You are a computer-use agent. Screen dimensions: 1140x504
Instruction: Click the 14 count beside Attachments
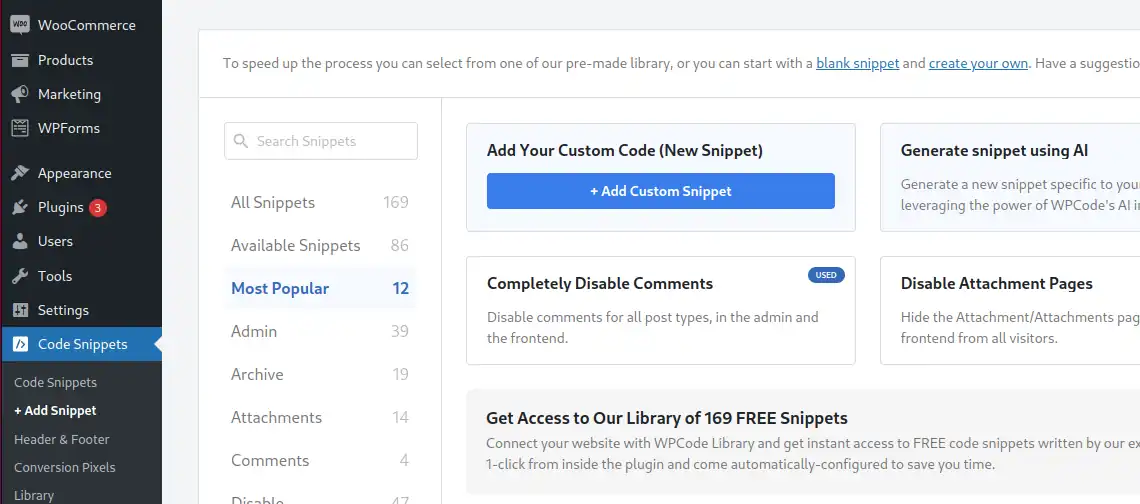(401, 417)
